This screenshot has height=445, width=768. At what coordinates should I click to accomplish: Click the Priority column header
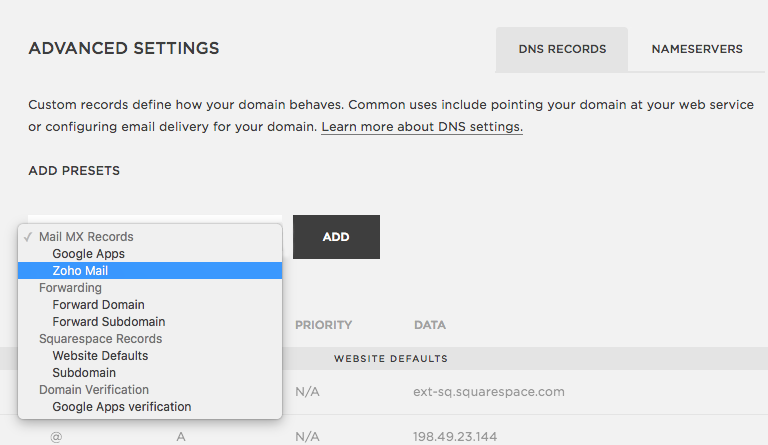[x=323, y=325]
